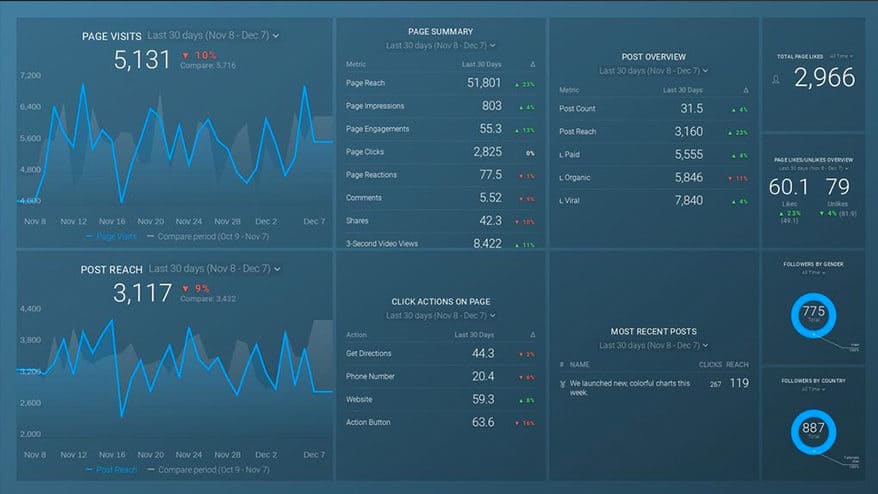Select the Website action row
Screen dimensions: 878x494
[x=440, y=399]
